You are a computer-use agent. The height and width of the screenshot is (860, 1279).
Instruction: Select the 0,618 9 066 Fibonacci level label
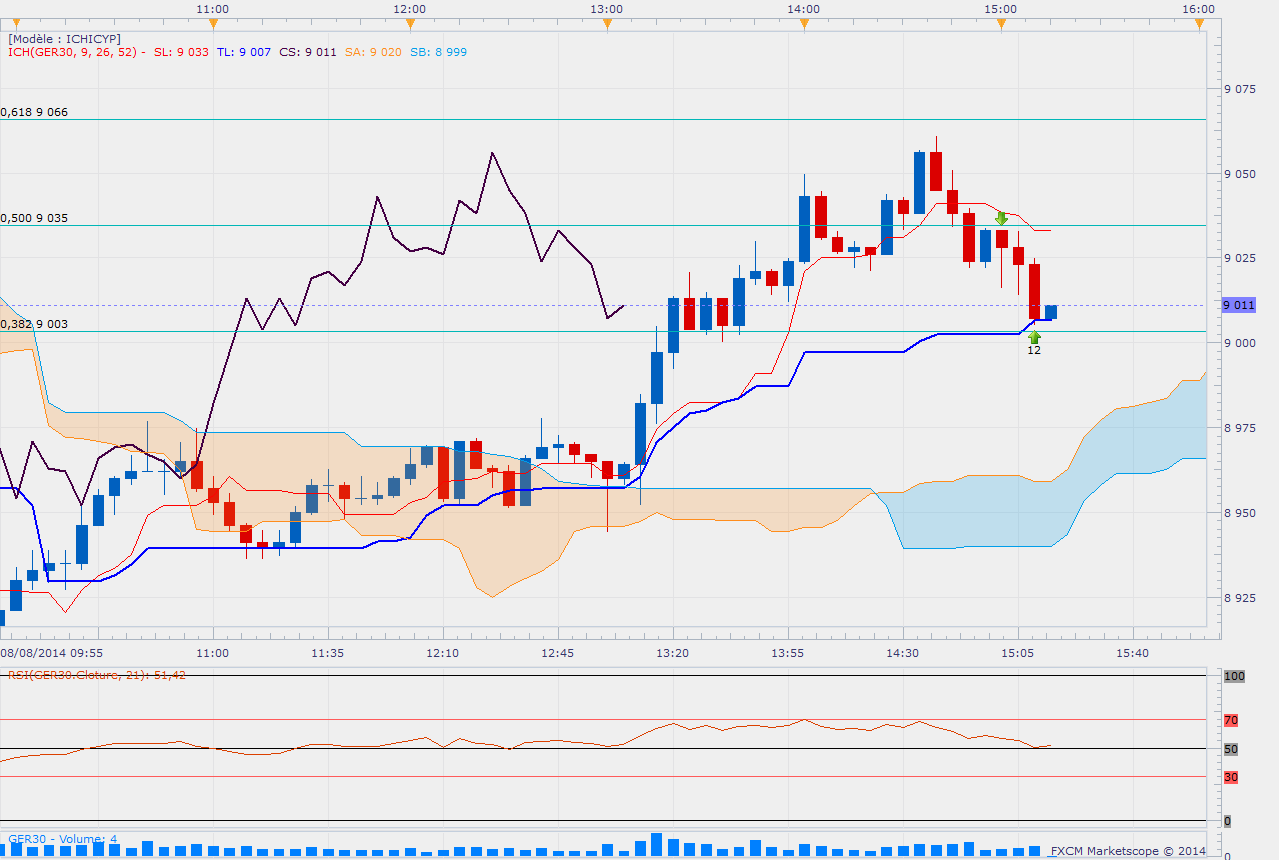[34, 112]
